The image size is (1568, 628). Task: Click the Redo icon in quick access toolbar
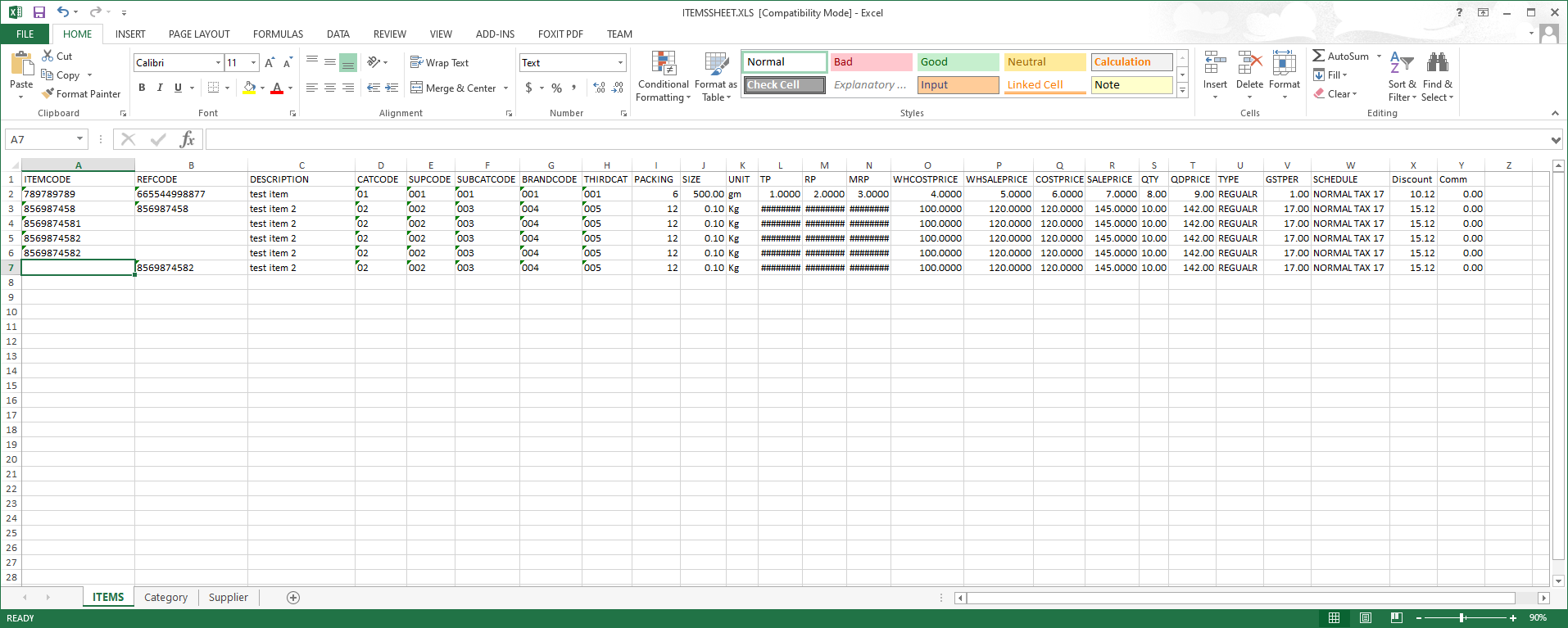95,12
